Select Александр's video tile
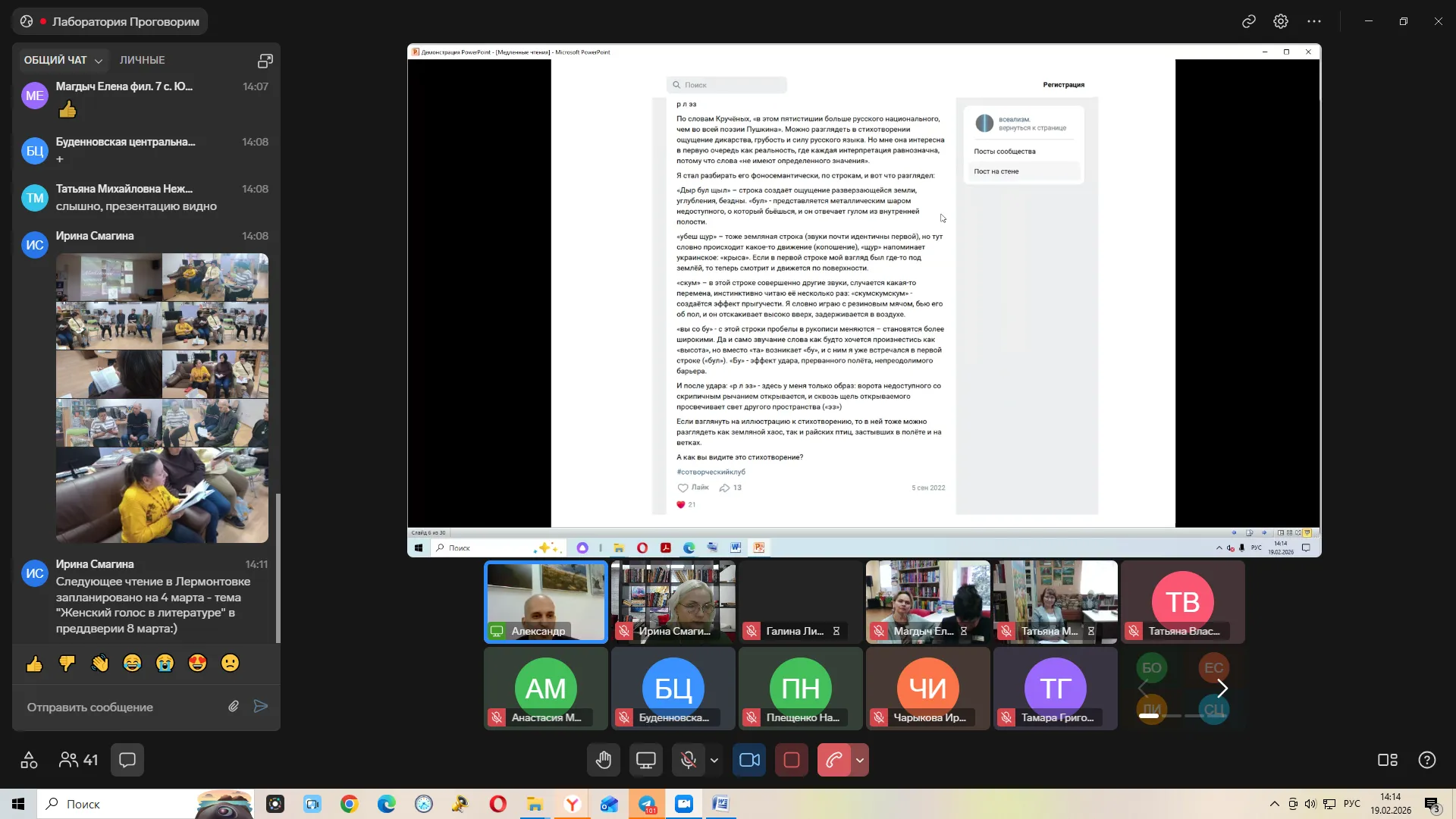Viewport: 1456px width, 819px height. [x=546, y=602]
